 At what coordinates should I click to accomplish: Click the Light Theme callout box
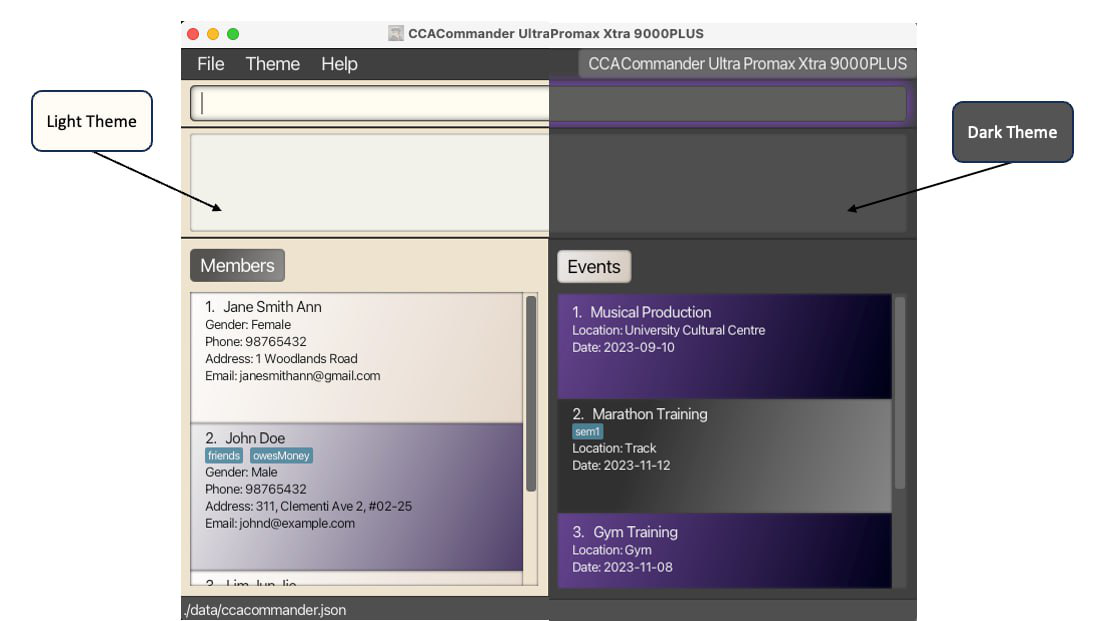[x=91, y=121]
